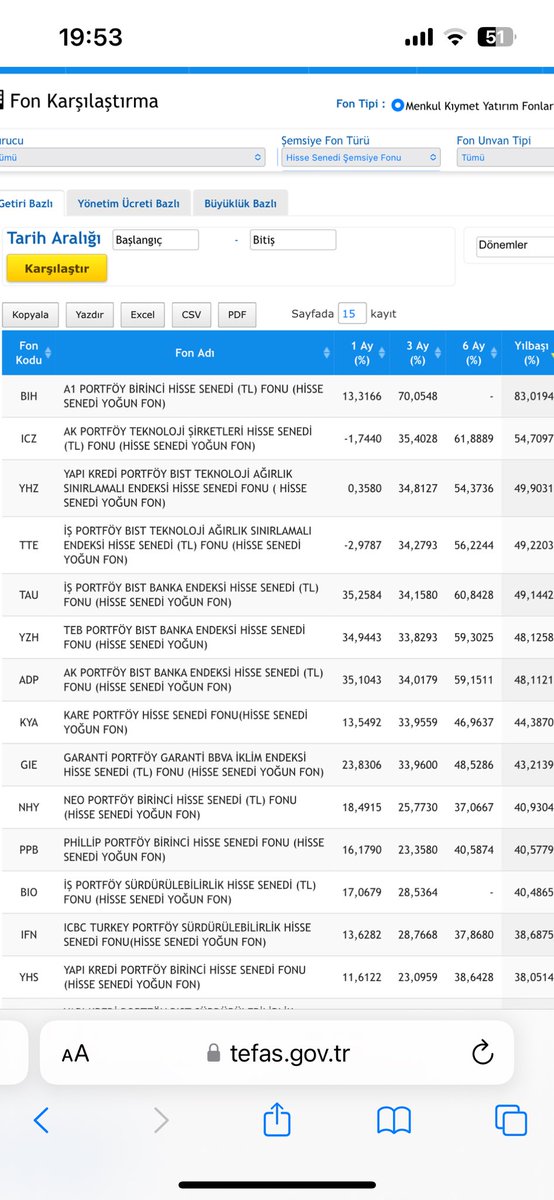Tap the reload page icon
The height and width of the screenshot is (1200, 554).
tap(482, 1052)
